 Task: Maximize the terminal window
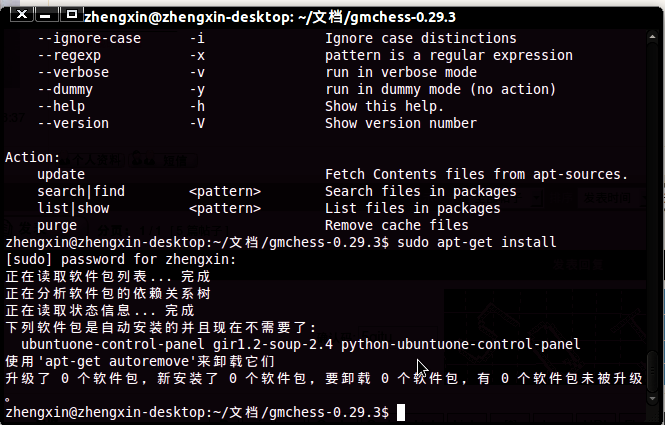tap(71, 15)
